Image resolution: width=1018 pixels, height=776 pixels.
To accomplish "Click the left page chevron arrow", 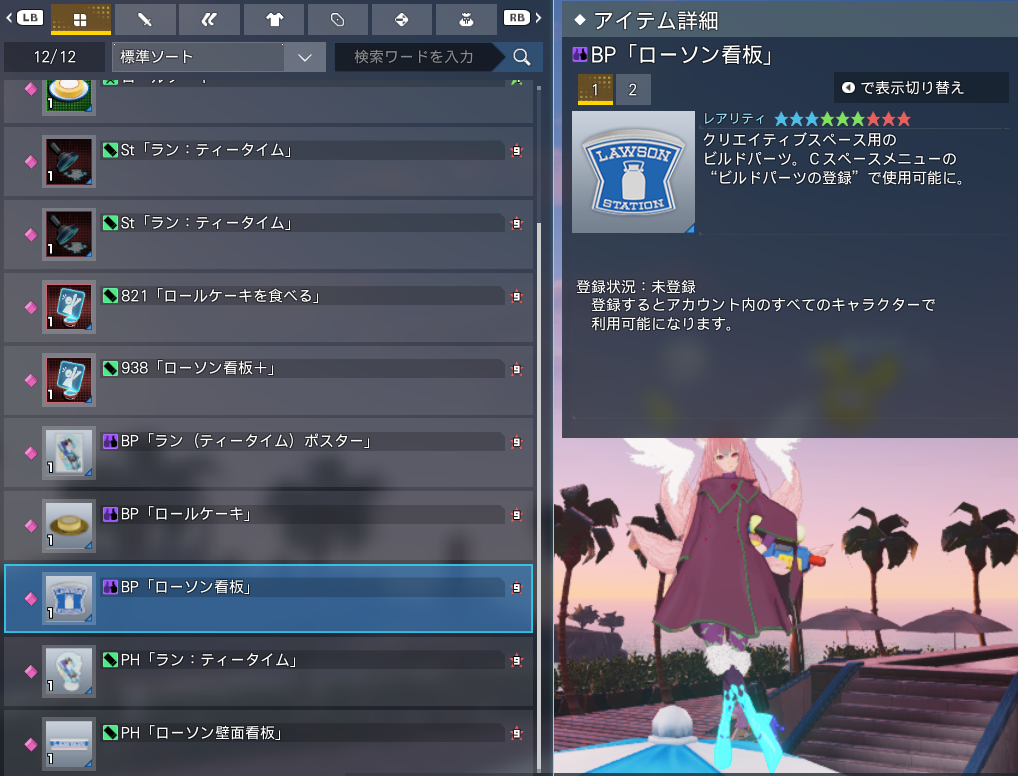I will [10, 19].
